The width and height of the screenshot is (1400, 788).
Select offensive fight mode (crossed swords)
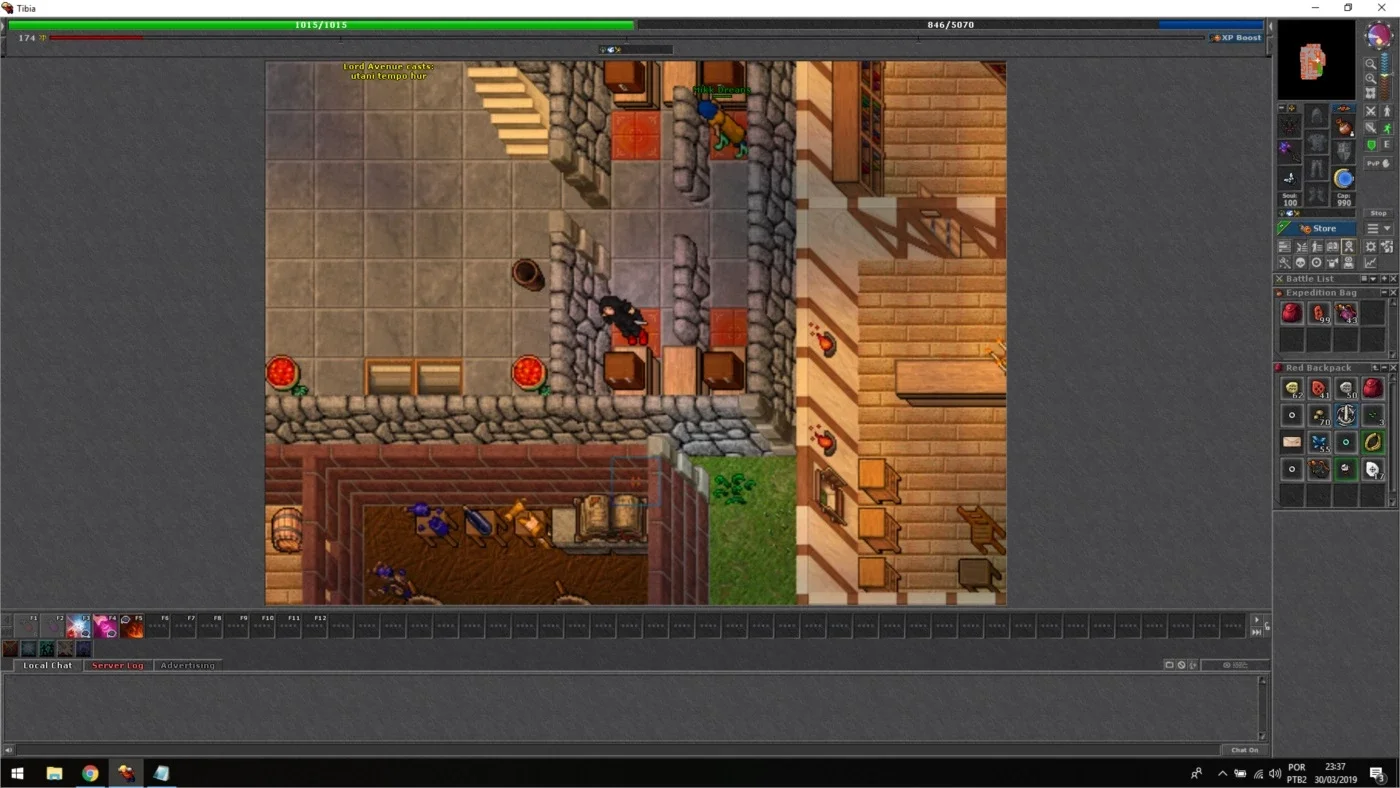(1371, 111)
